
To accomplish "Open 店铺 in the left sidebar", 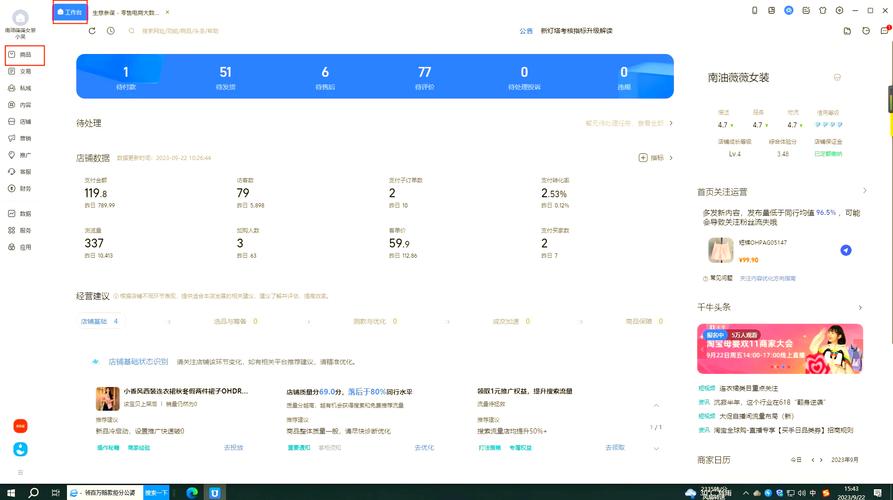I will click(20, 121).
